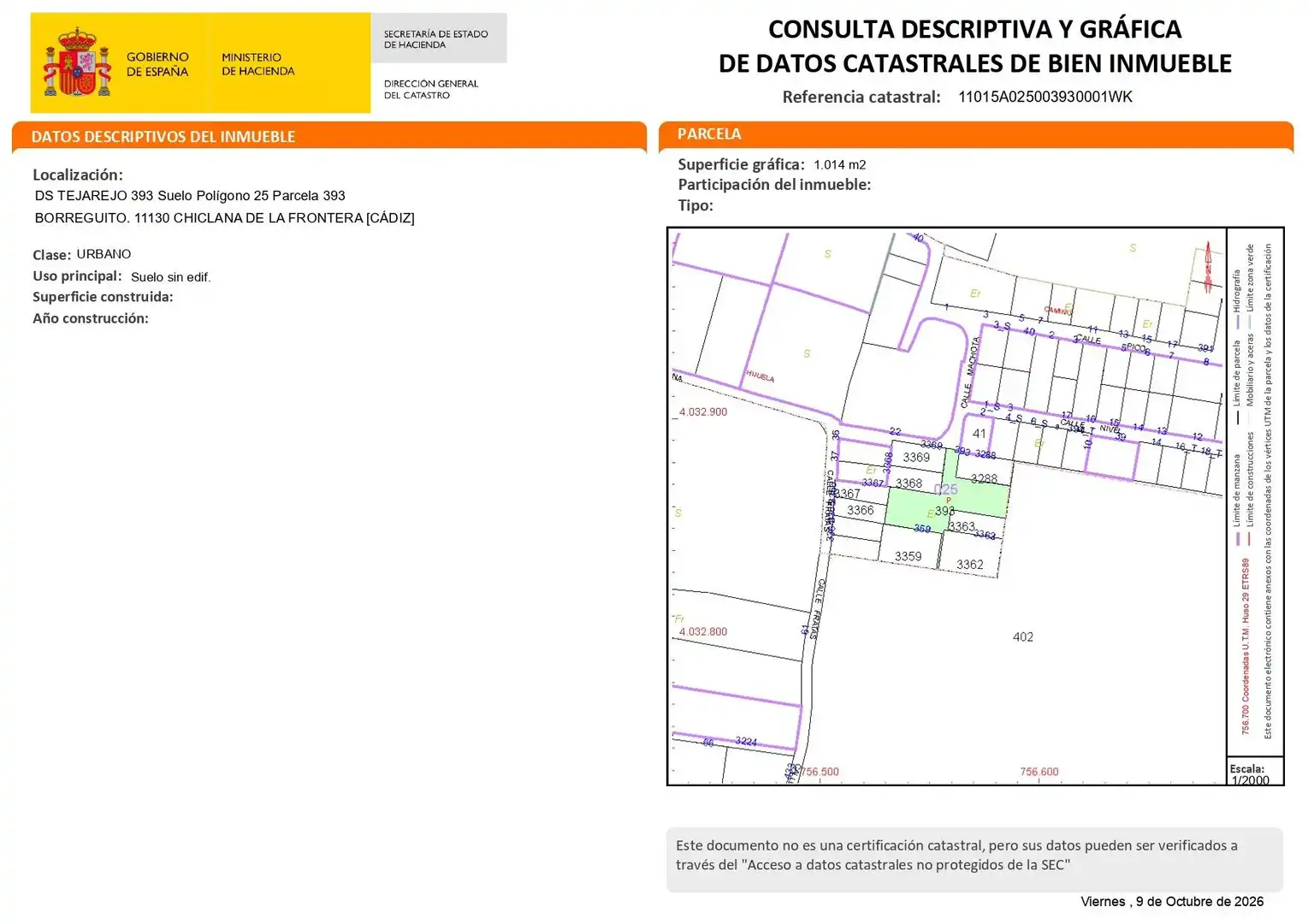Click the Spanish coat of arms emblem
This screenshot has width=1308, height=924.
tap(77, 62)
